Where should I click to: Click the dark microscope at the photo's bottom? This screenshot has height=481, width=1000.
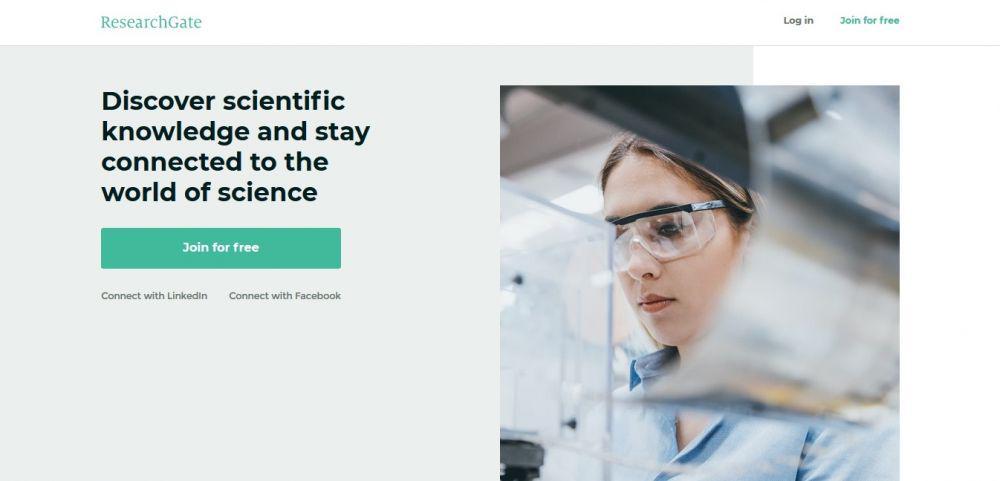(522, 461)
